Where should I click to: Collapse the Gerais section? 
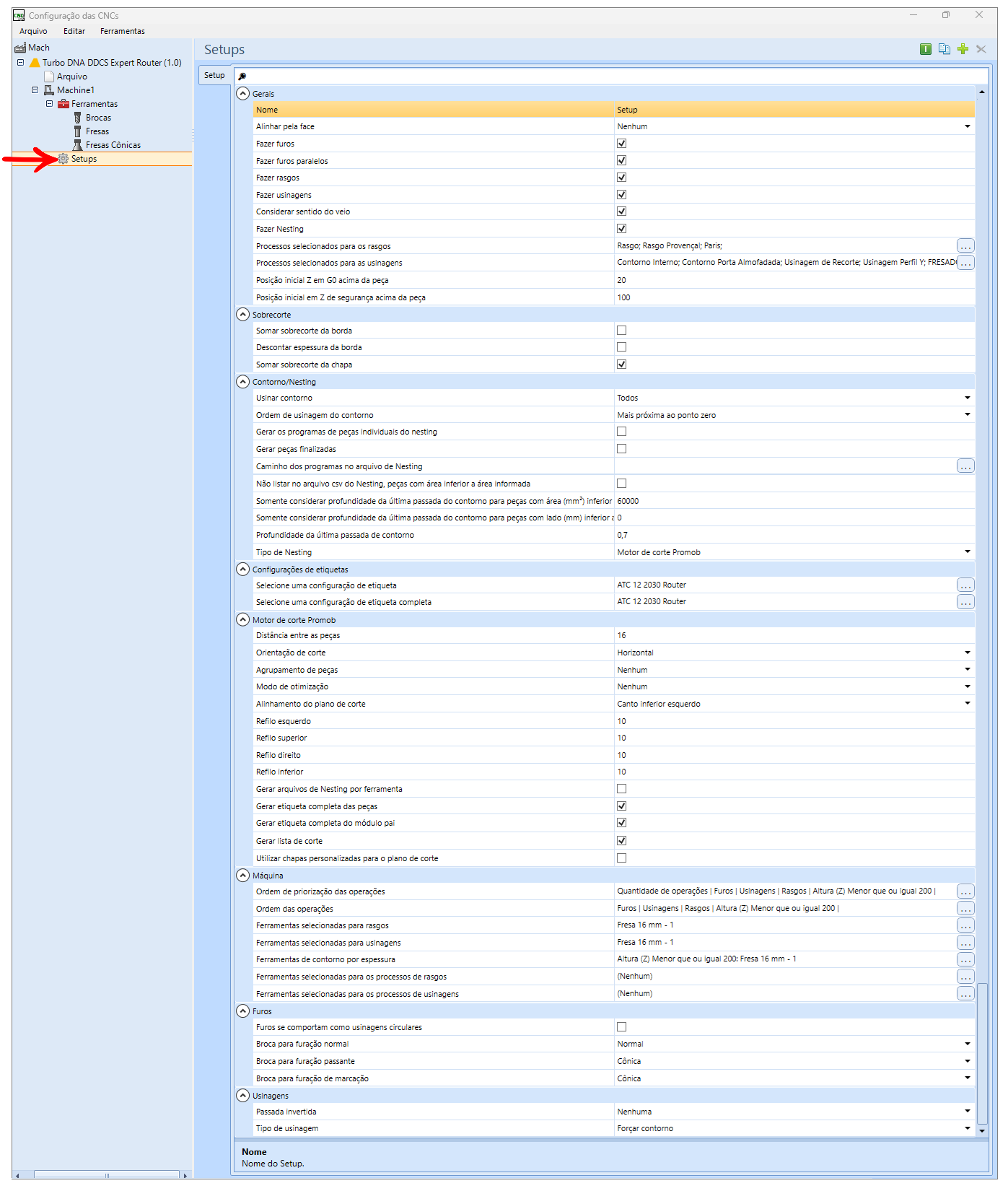click(x=243, y=93)
